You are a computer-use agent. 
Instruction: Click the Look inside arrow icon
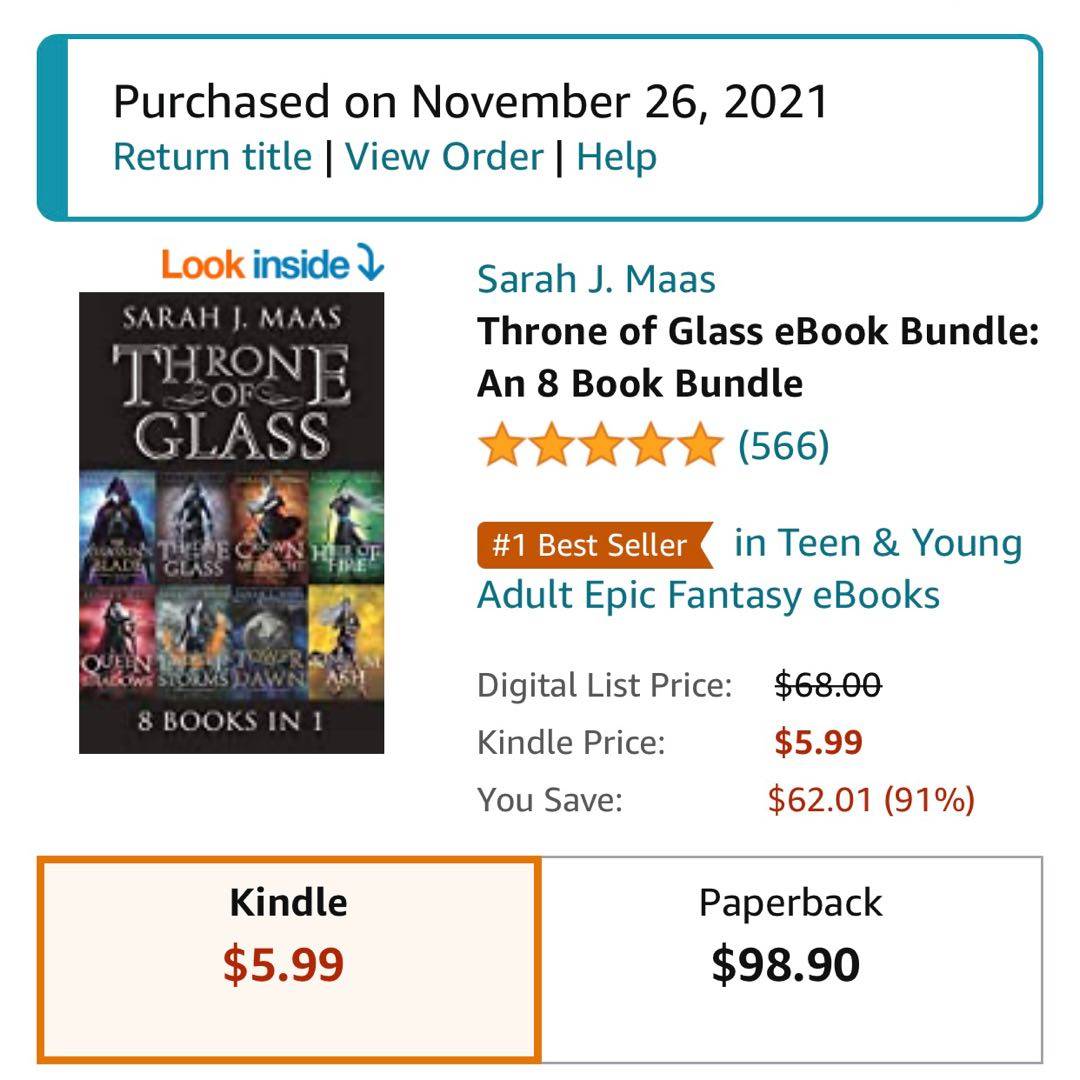coord(370,263)
